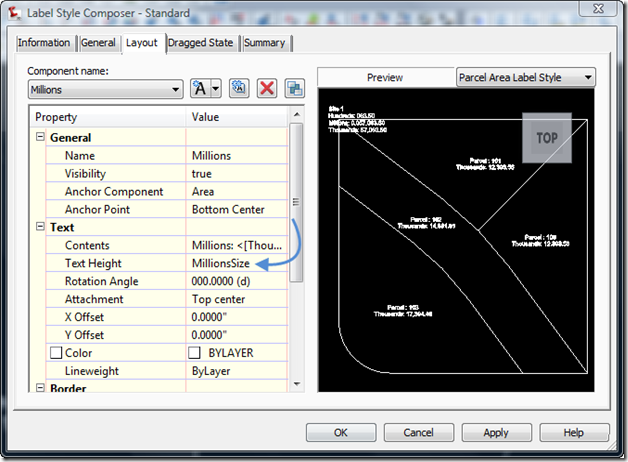Click the Apply button
628x462 pixels.
(496, 433)
